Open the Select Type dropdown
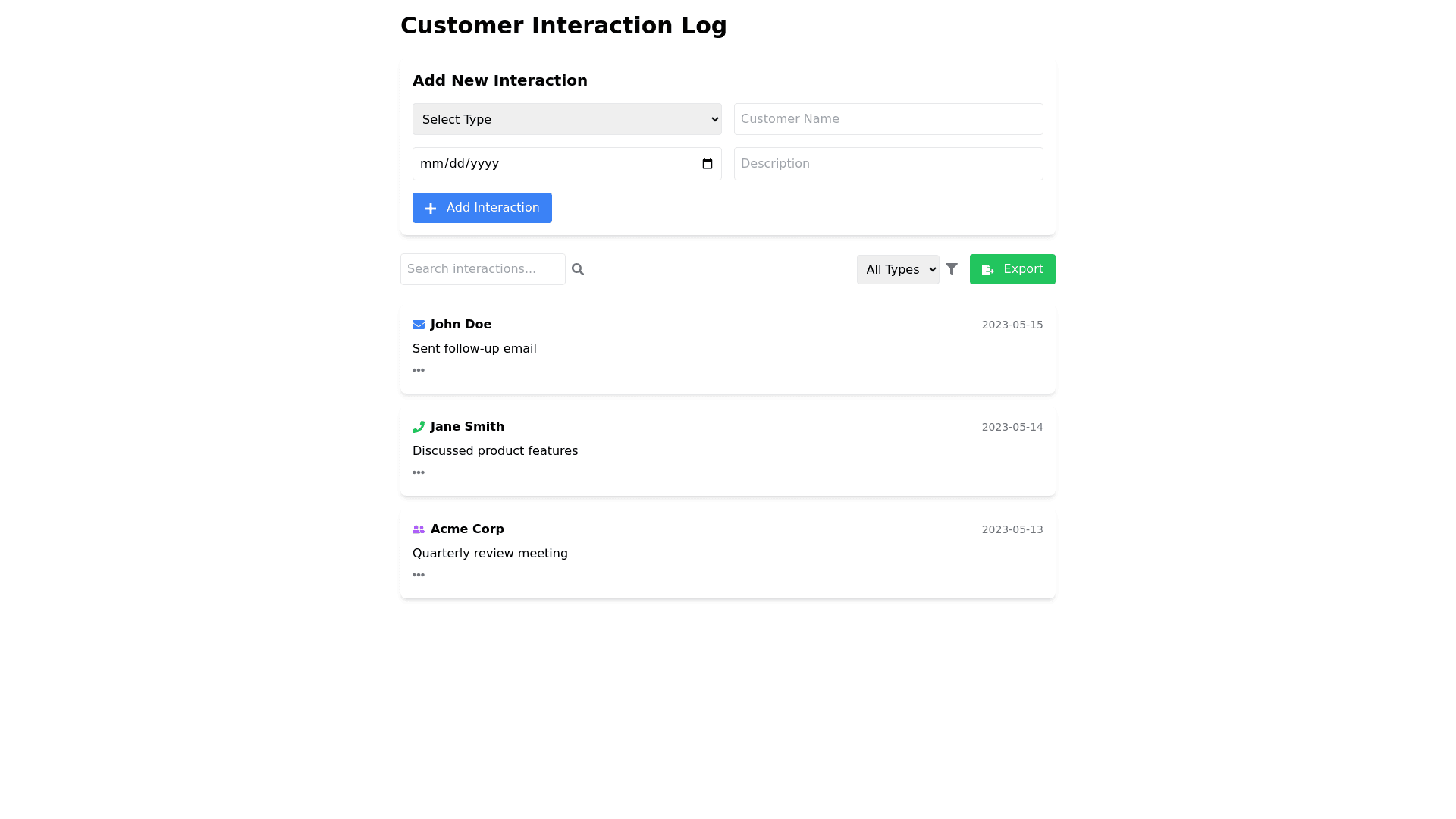1456x819 pixels. click(566, 119)
